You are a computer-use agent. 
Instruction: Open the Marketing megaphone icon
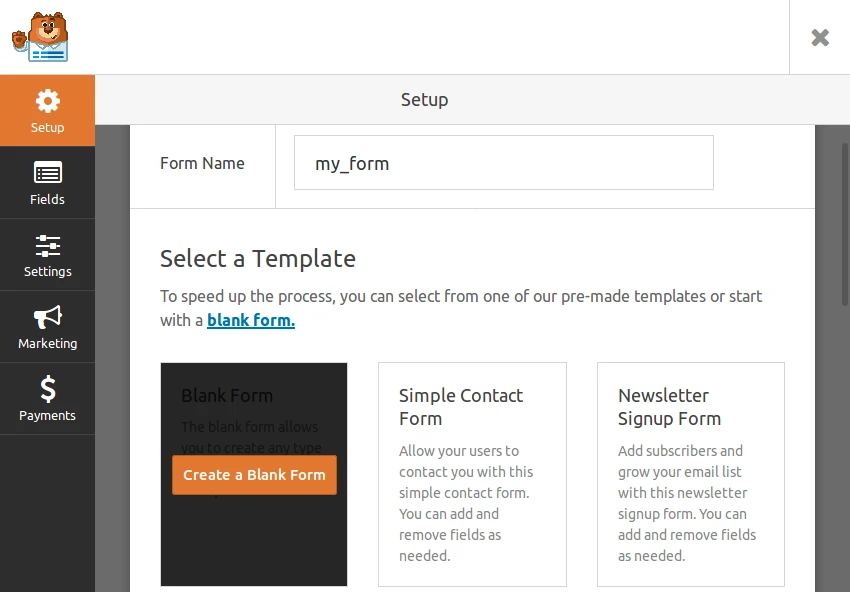(48, 317)
